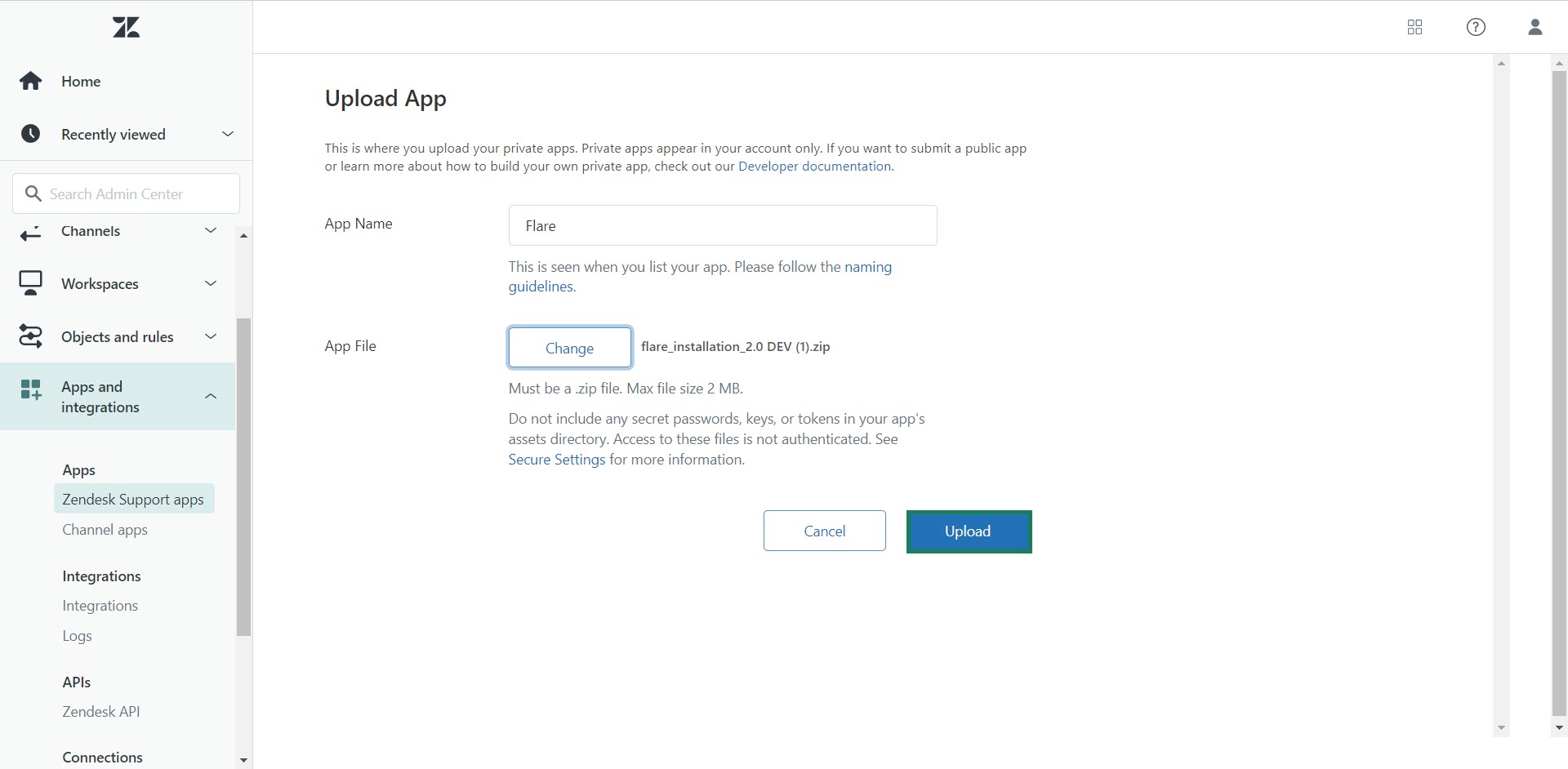Expand the Recently viewed chevron

pos(228,134)
